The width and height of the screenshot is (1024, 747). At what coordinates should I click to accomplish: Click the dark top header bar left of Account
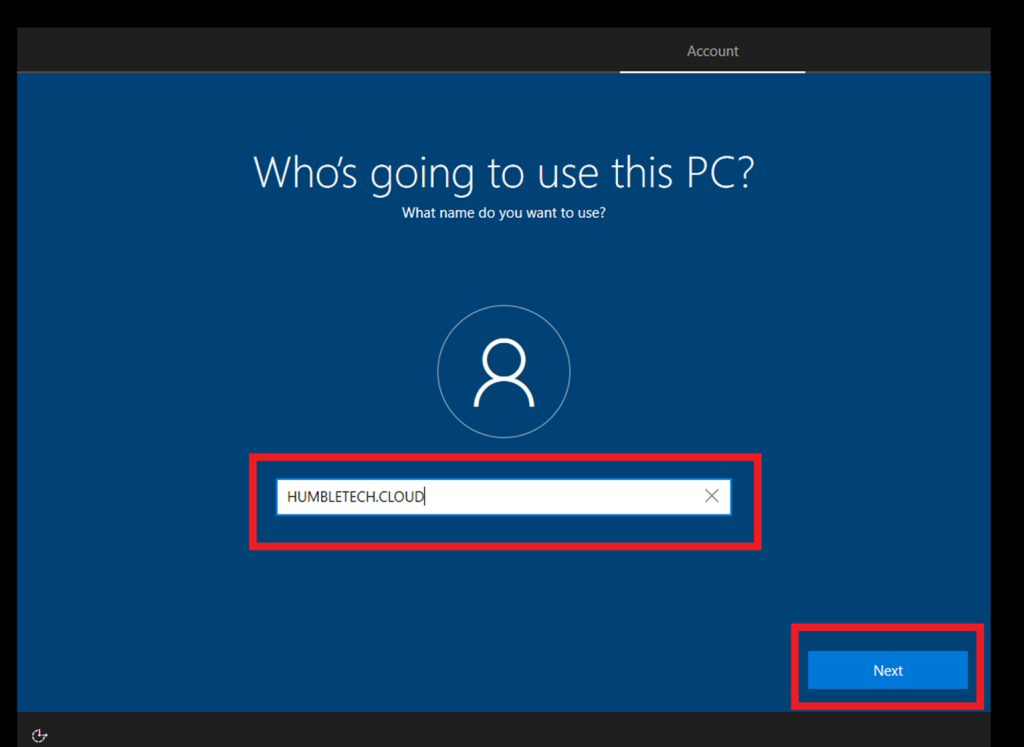click(x=300, y=50)
